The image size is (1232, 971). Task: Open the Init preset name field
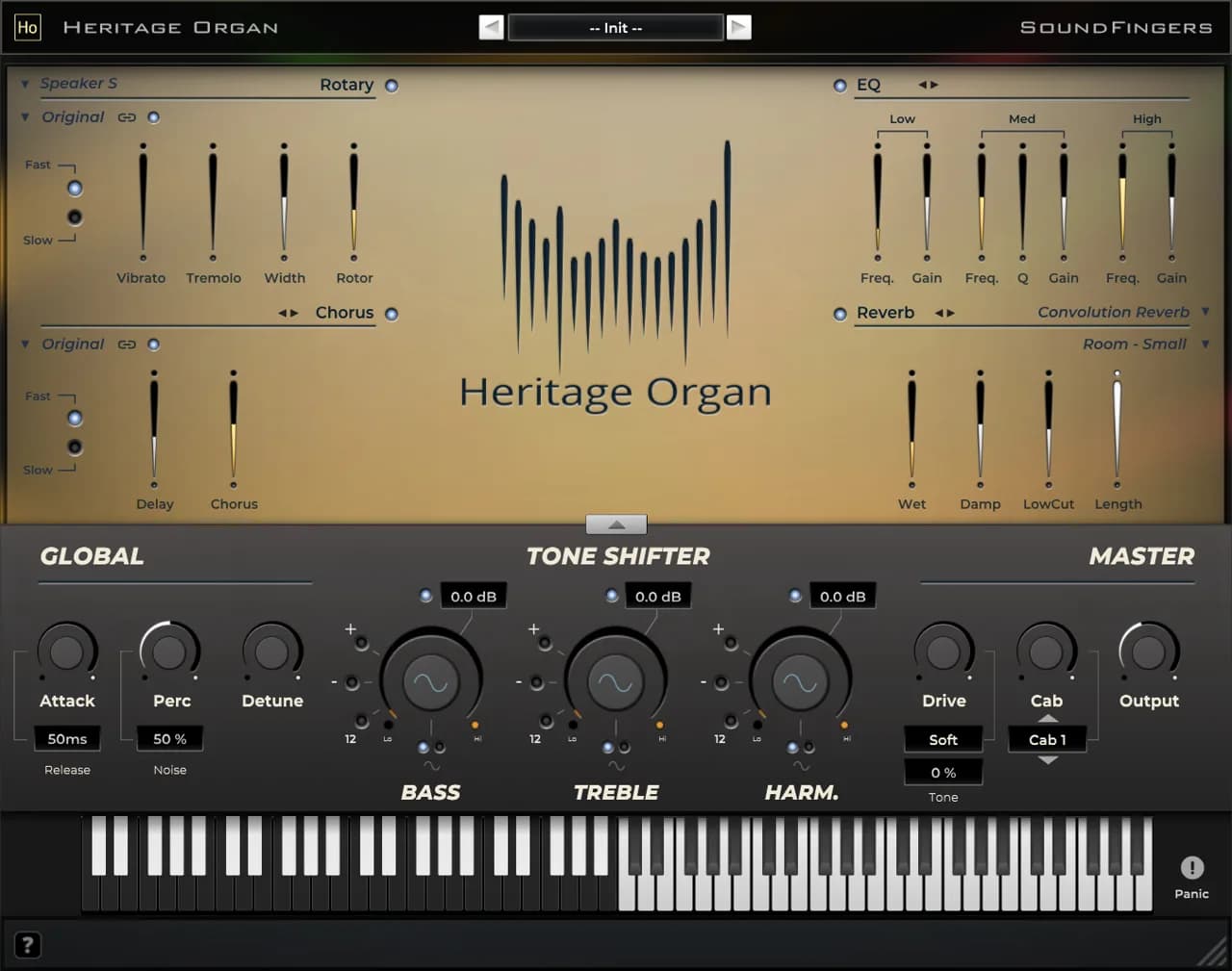(615, 28)
